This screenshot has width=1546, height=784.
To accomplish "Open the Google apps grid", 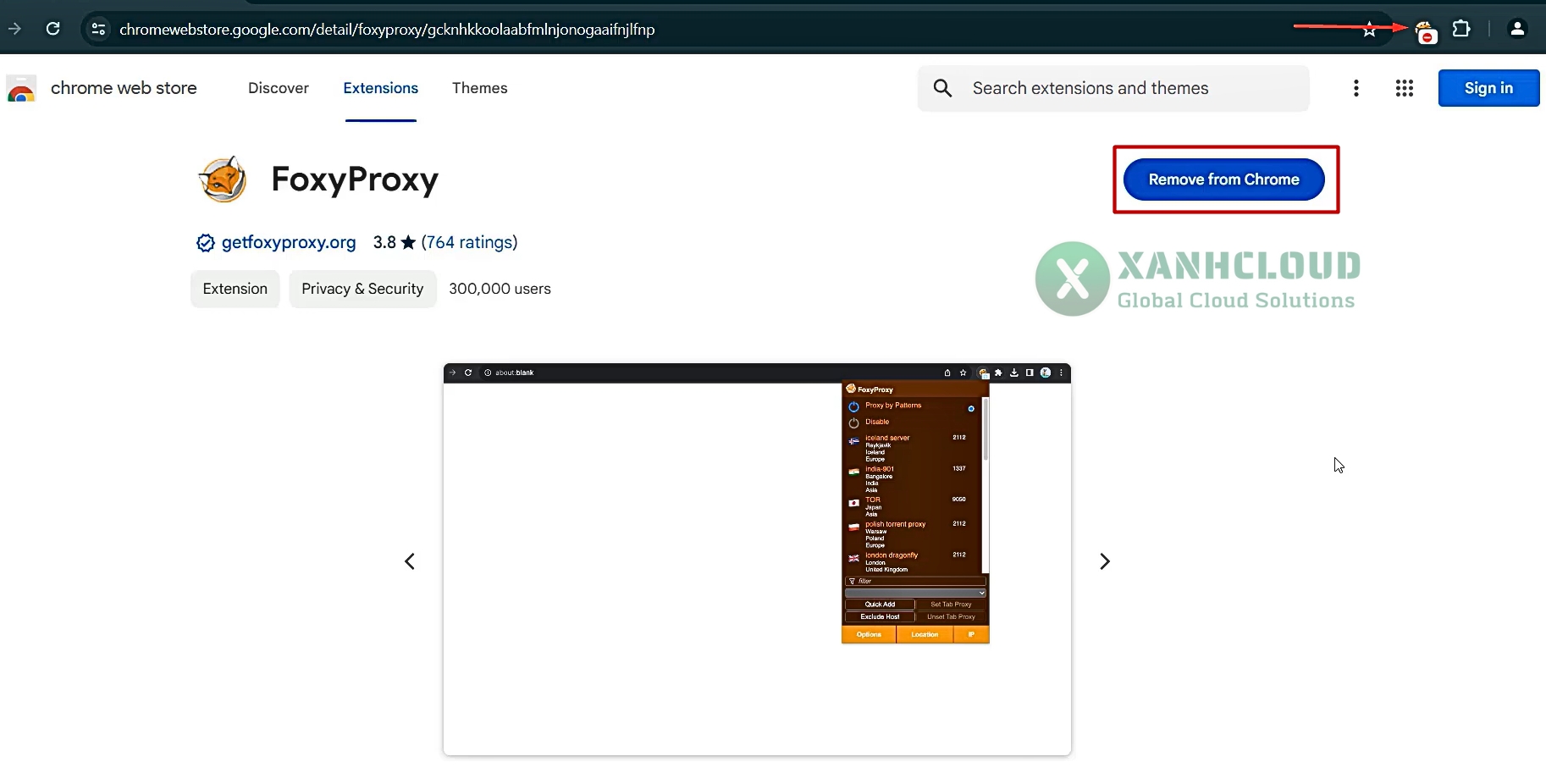I will 1405,88.
